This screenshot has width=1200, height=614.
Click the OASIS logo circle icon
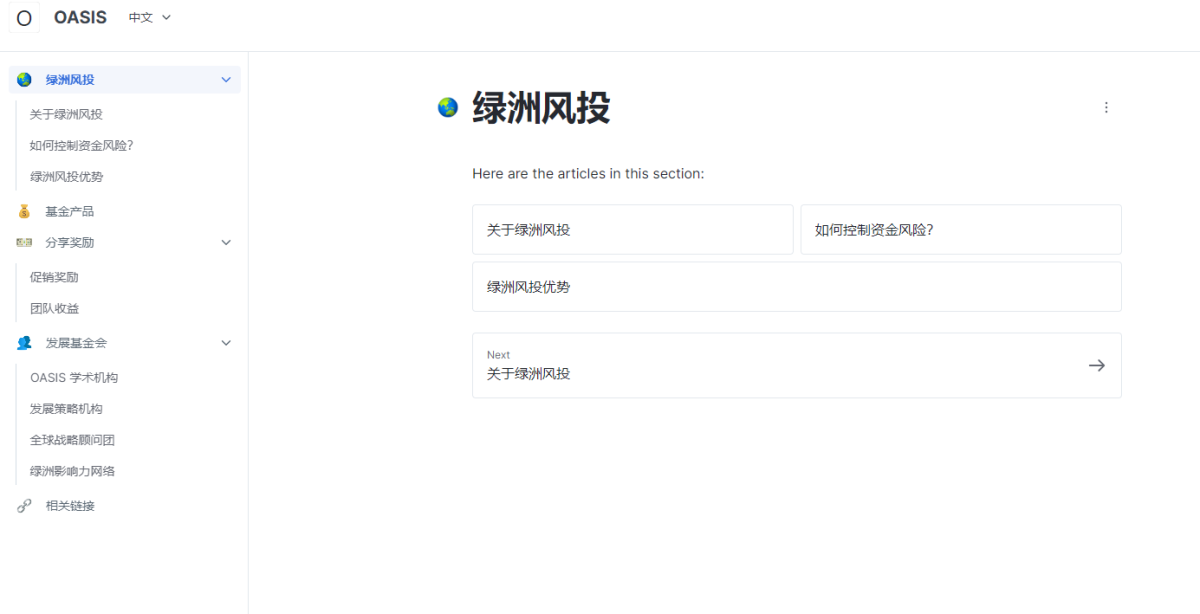[x=23, y=17]
